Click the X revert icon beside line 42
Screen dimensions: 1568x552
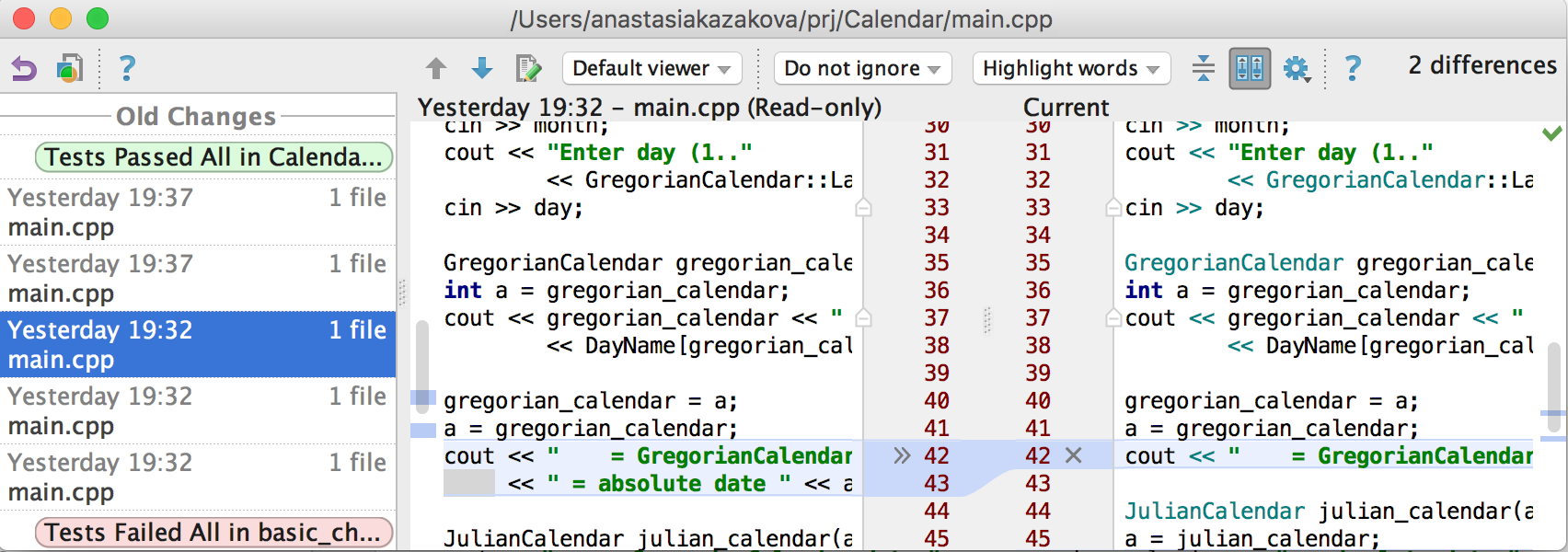click(1073, 455)
